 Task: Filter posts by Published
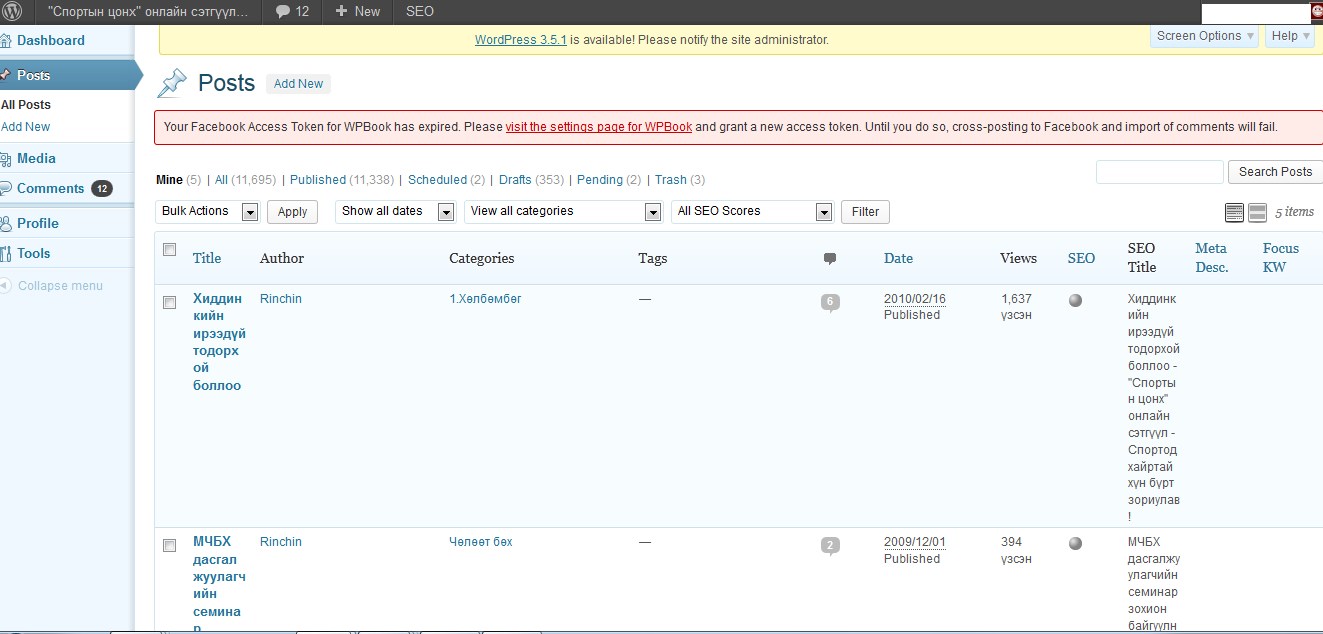click(x=318, y=180)
